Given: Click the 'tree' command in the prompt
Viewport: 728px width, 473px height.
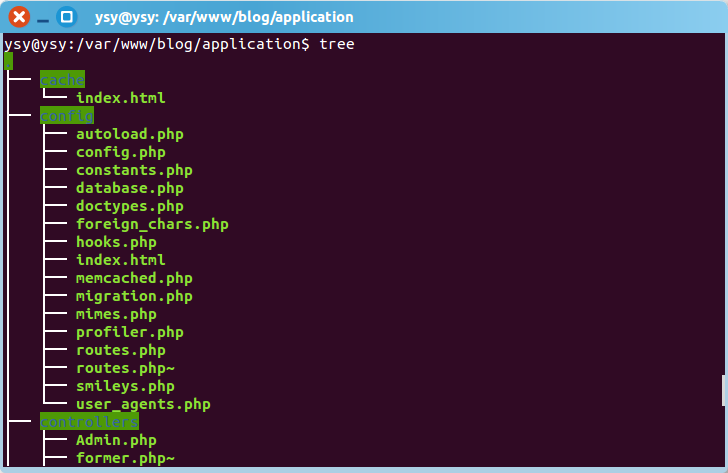Looking at the screenshot, I should (x=337, y=44).
